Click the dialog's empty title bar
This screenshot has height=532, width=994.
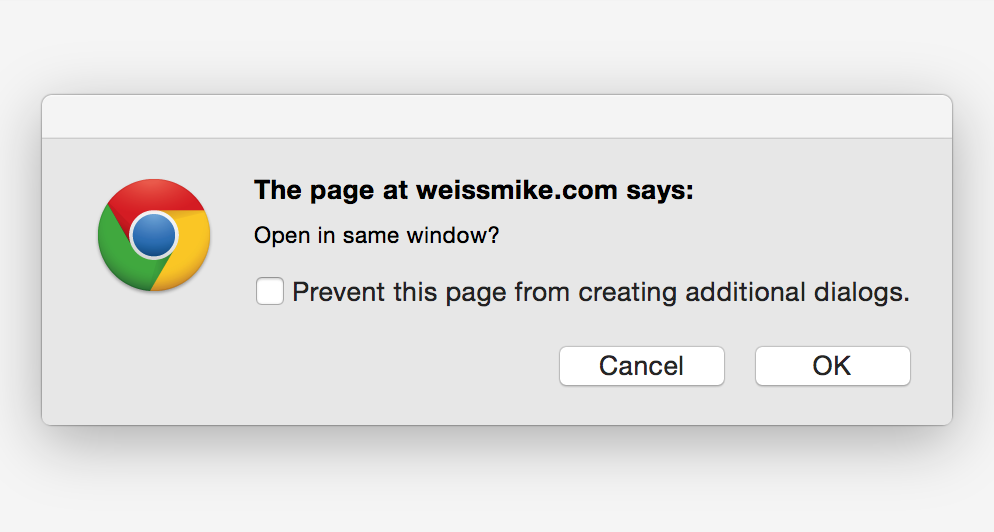pyautogui.click(x=497, y=117)
